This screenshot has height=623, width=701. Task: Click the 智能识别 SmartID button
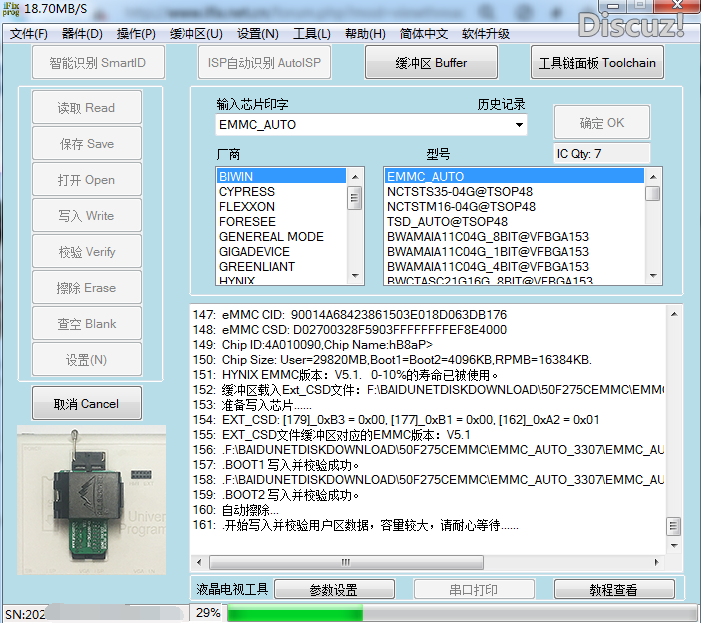[x=98, y=63]
